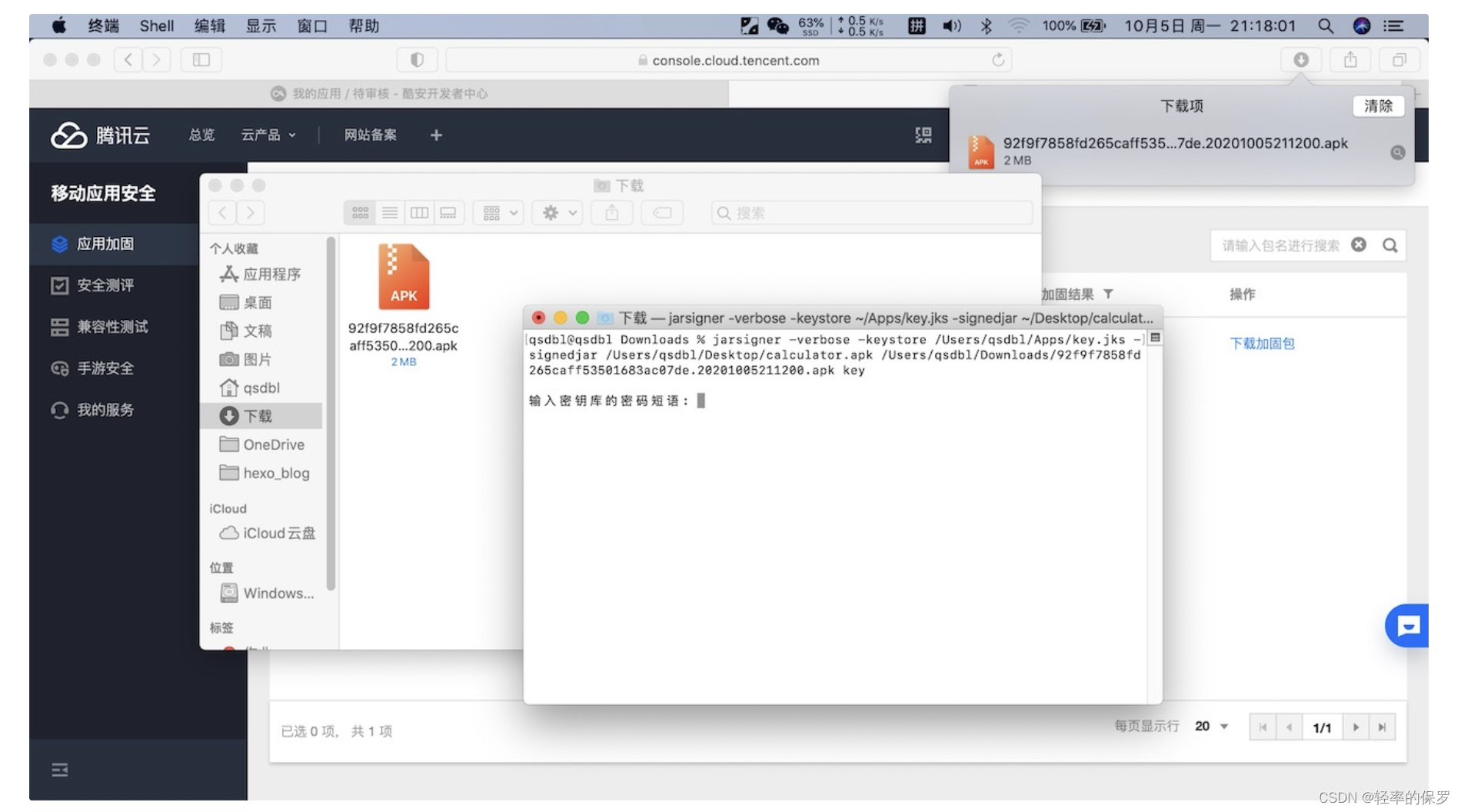The width and height of the screenshot is (1461, 812).
Task: Collapse the Tencent sidebar menu icon
Action: click(59, 770)
